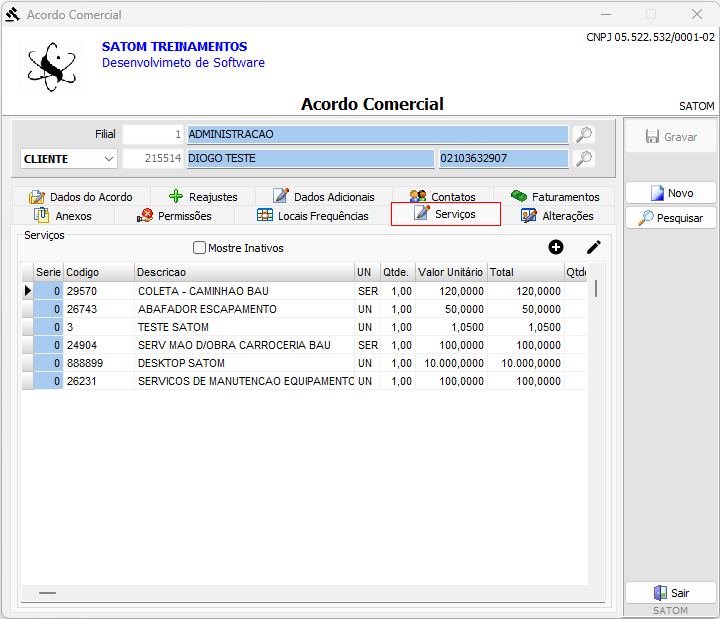Enable the Mostre Inativos checkbox

[x=199, y=248]
